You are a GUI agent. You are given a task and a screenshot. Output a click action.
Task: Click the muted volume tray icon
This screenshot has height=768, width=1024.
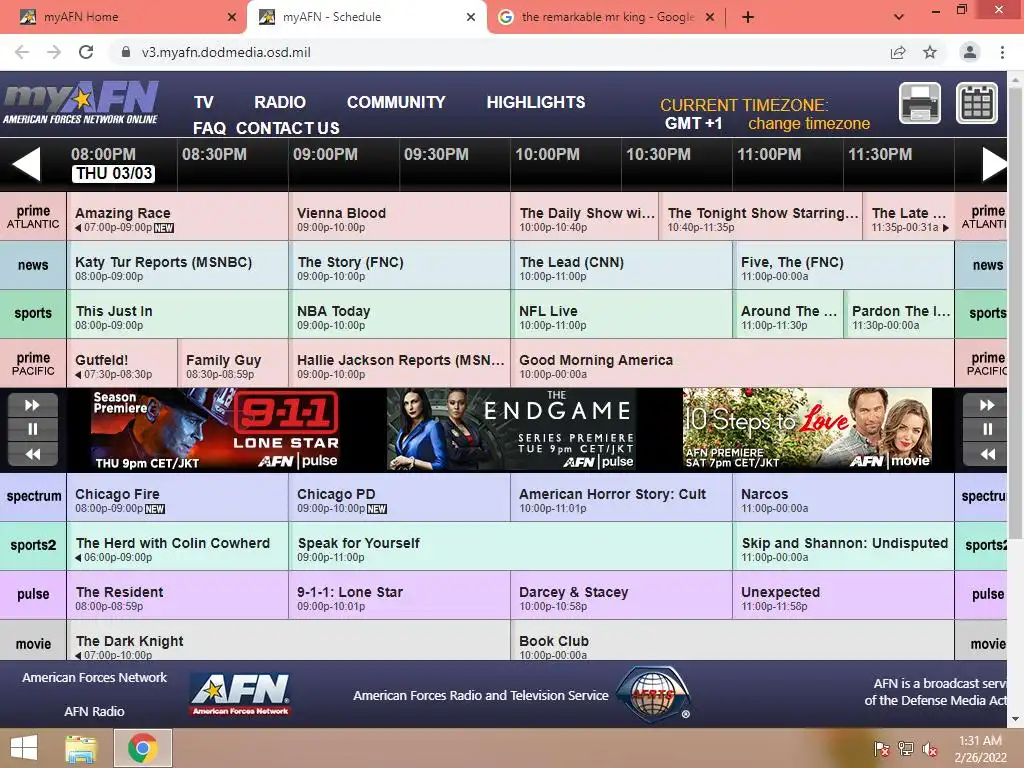(x=930, y=749)
